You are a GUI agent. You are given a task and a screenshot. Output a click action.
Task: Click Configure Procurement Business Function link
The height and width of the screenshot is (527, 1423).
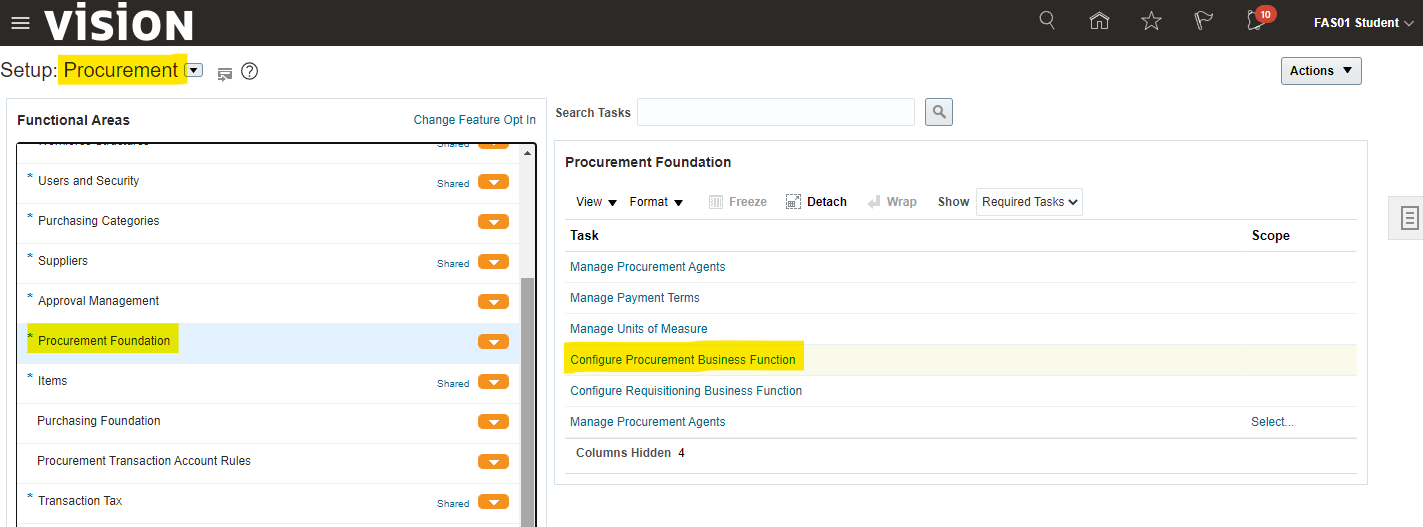[x=682, y=360]
